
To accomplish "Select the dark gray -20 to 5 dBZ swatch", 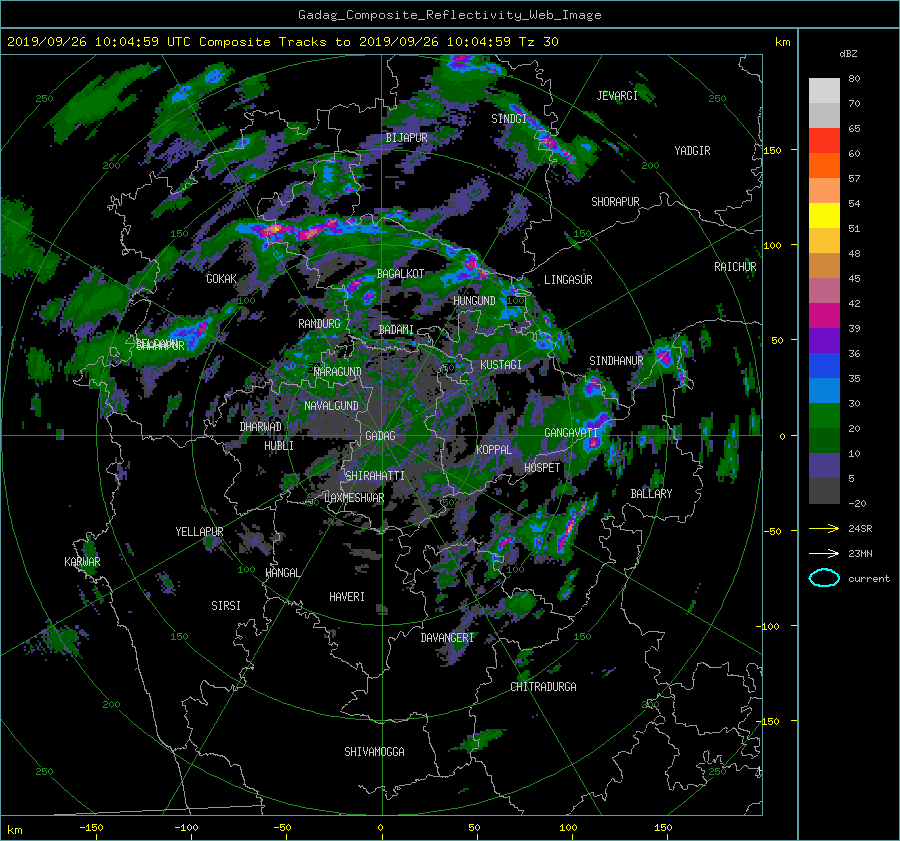I will coord(824,491).
